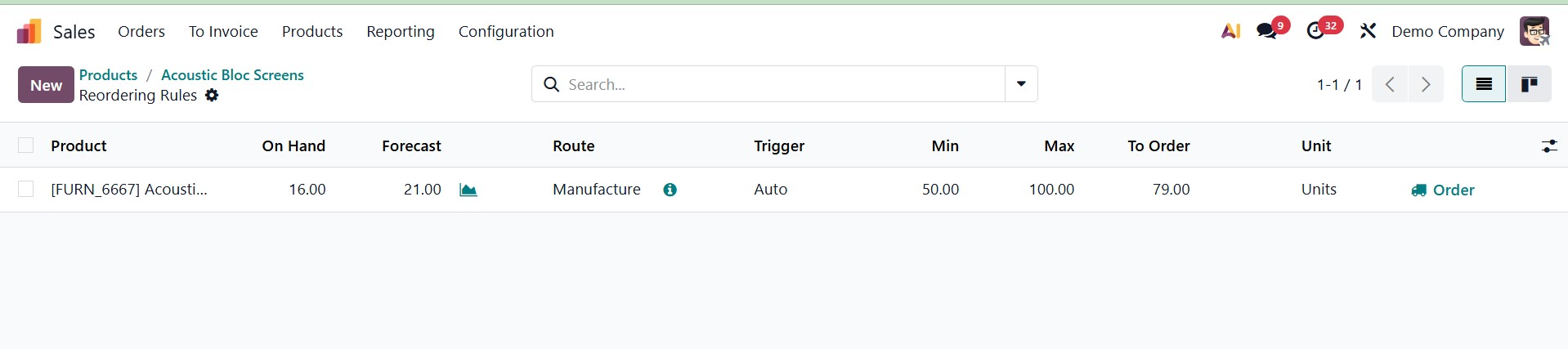This screenshot has height=349, width=1568.
Task: Open the Reordering Rules gear settings
Action: (212, 96)
